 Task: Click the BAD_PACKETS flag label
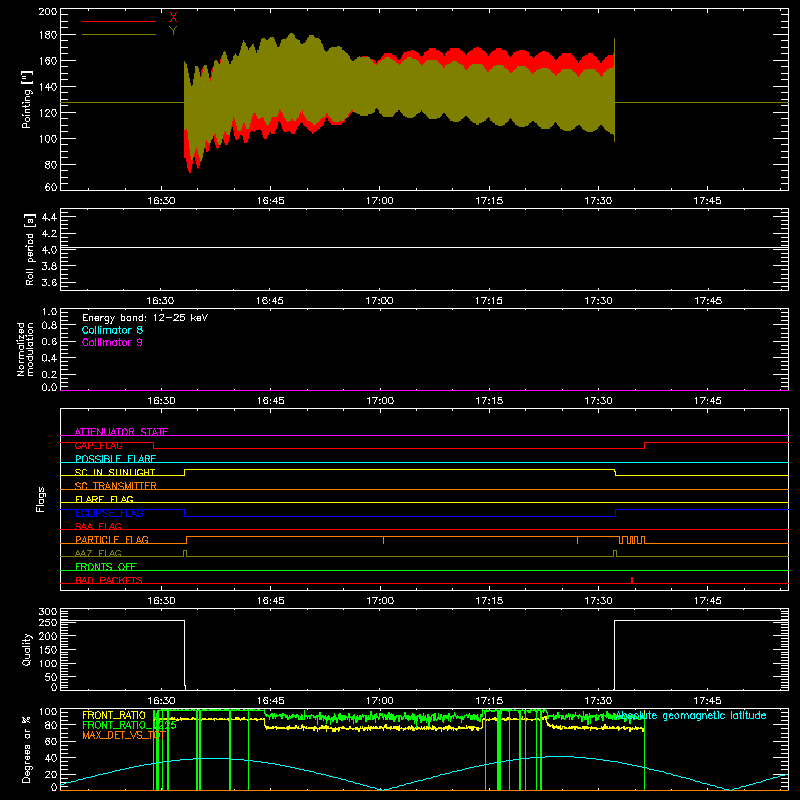click(109, 580)
